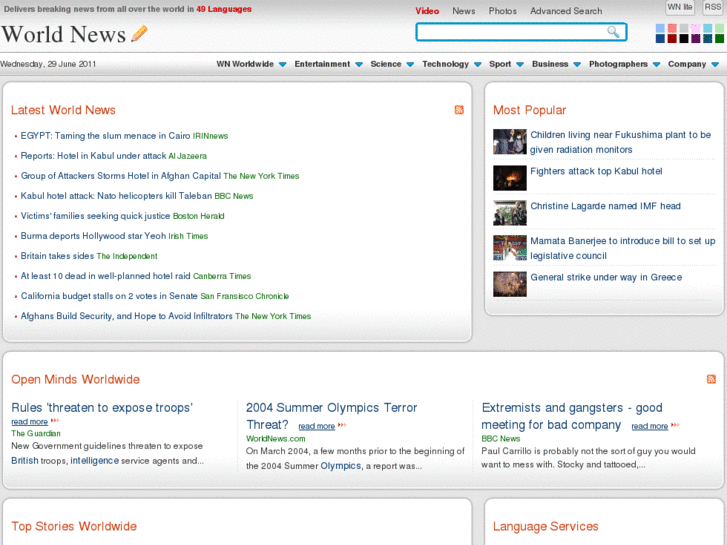
Task: Expand the Company menu arrow
Action: point(715,64)
